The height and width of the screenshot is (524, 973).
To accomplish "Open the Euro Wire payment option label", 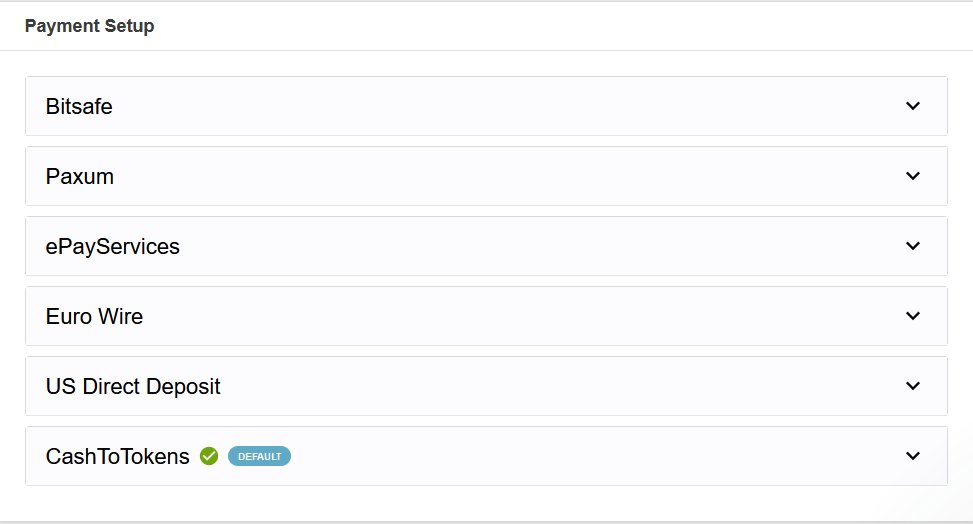I will 94,316.
